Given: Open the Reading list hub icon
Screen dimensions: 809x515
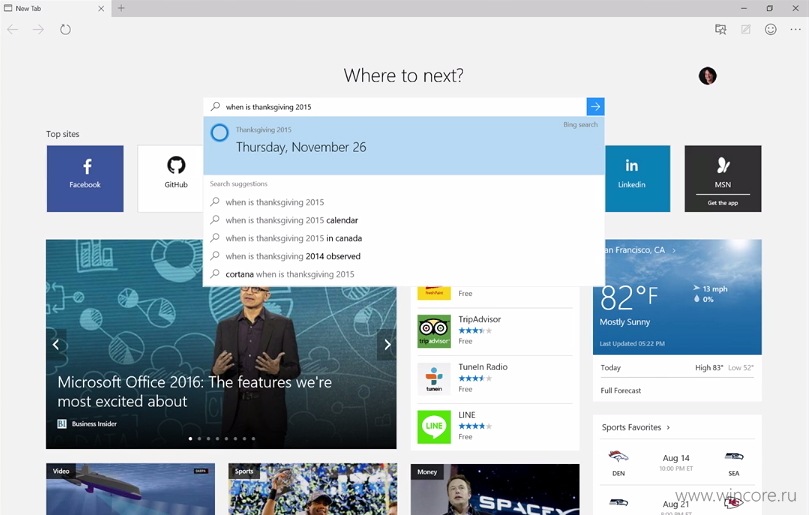Looking at the screenshot, I should point(721,29).
